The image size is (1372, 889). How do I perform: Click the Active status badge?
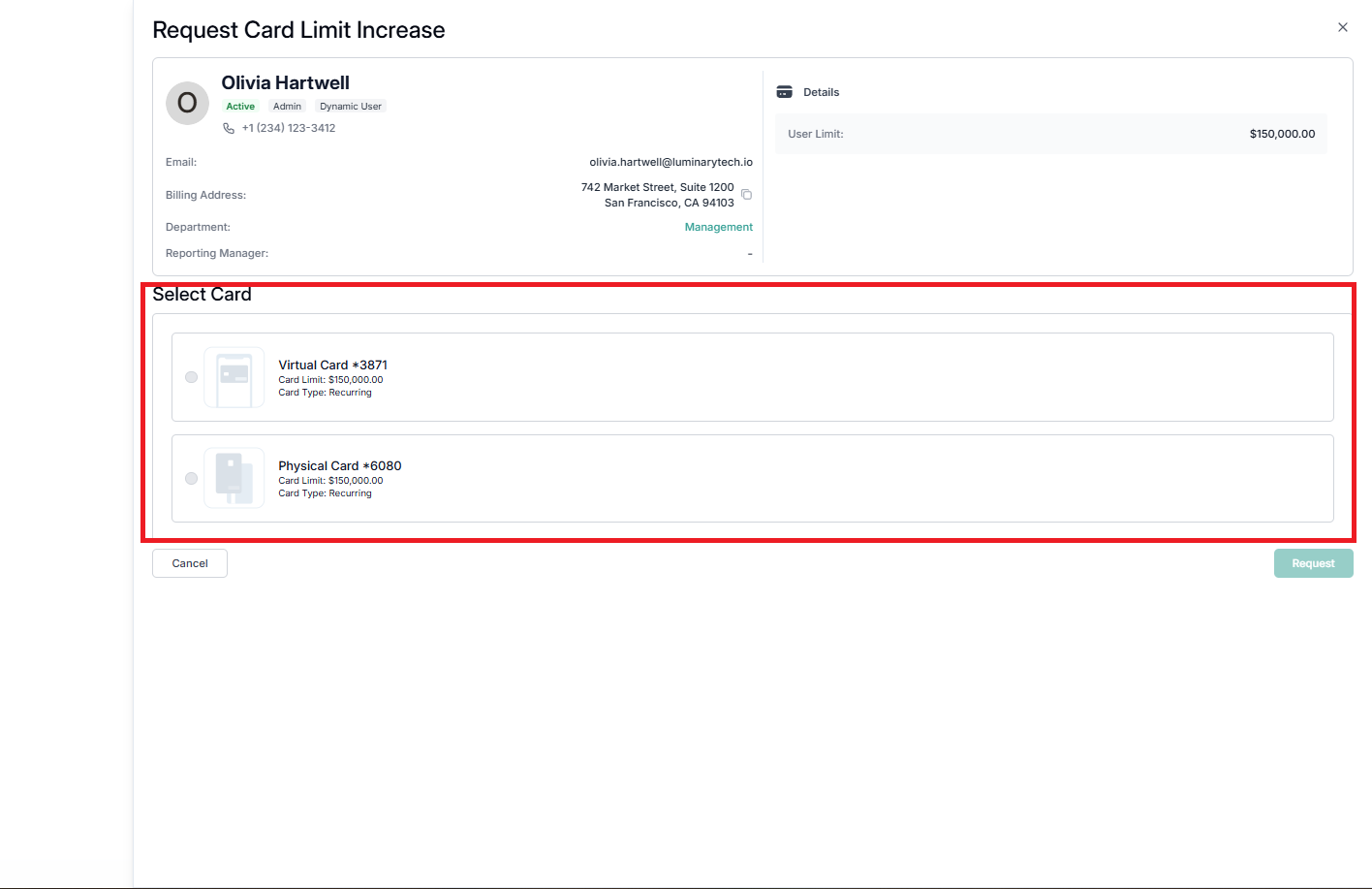point(240,107)
